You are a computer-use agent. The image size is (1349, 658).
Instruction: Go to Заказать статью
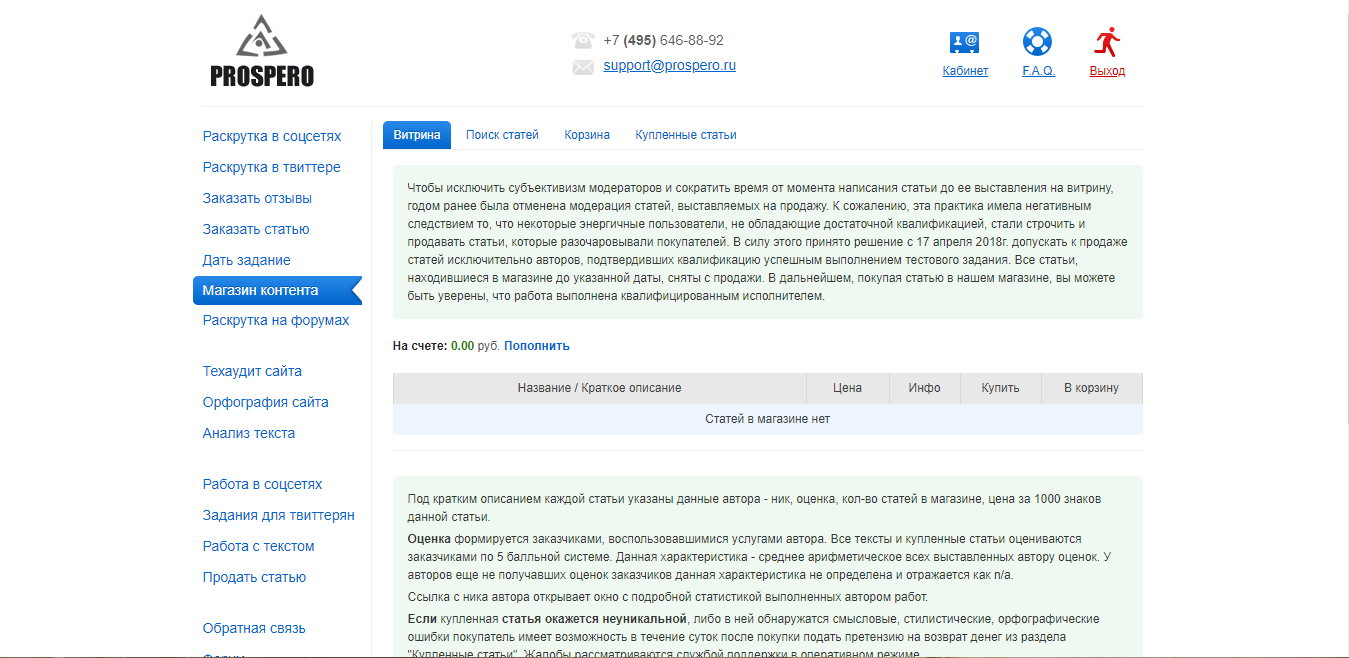click(x=256, y=229)
